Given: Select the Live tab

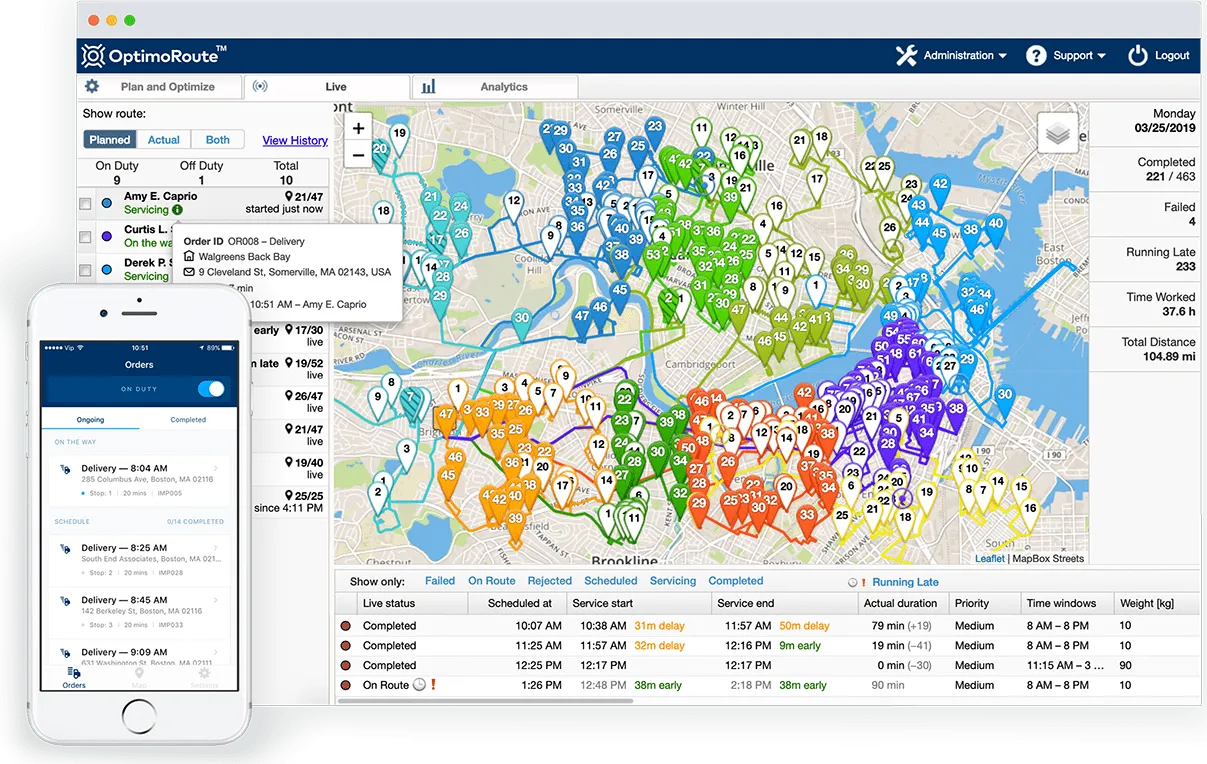Looking at the screenshot, I should coord(326,87).
